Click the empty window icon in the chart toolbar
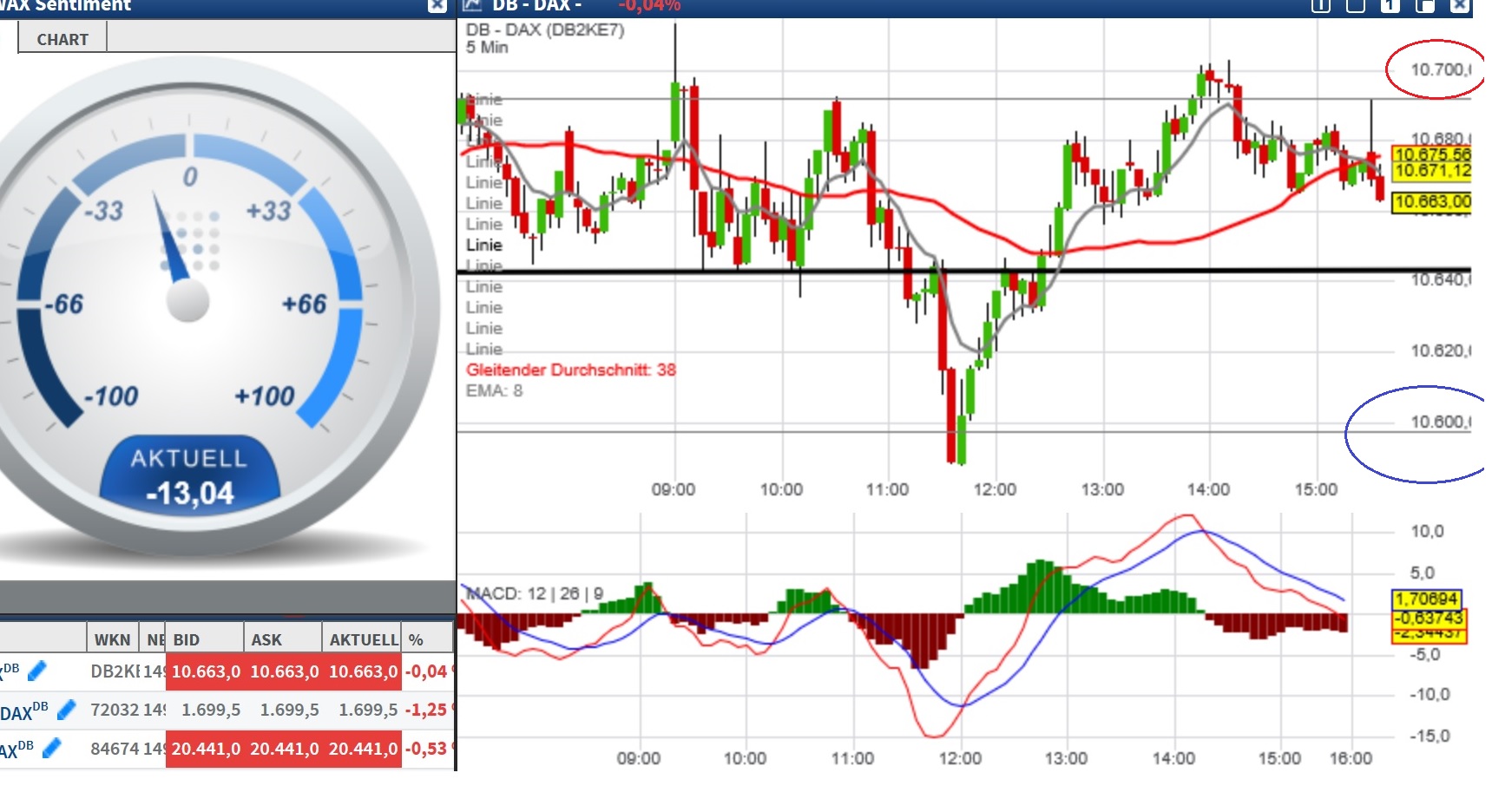Screen dimensions: 1492x812 (x=1355, y=6)
